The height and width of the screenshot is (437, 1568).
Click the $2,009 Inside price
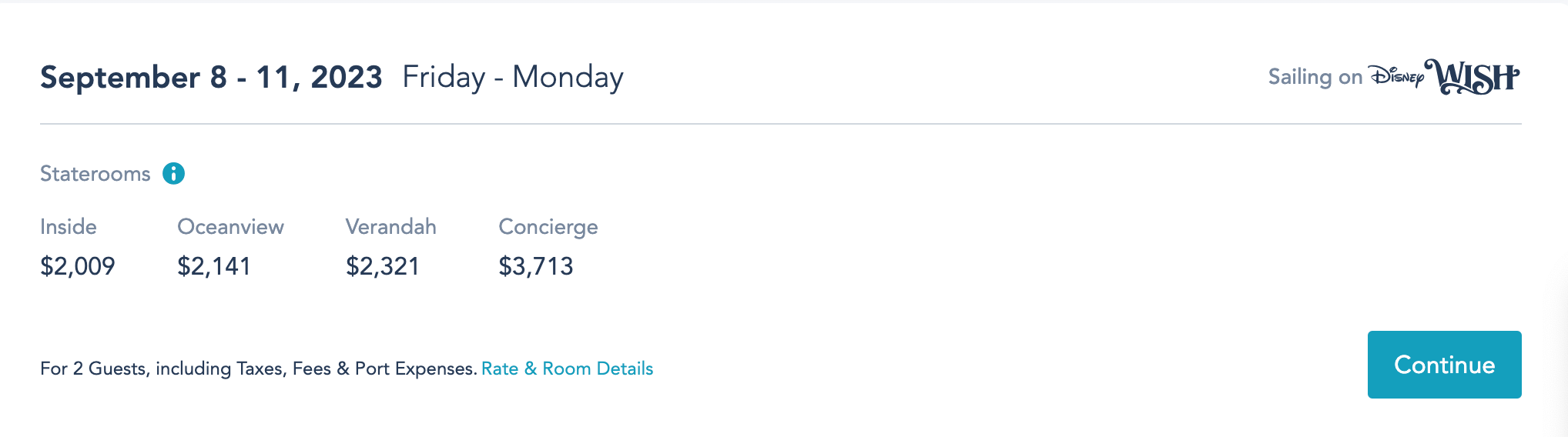78,266
